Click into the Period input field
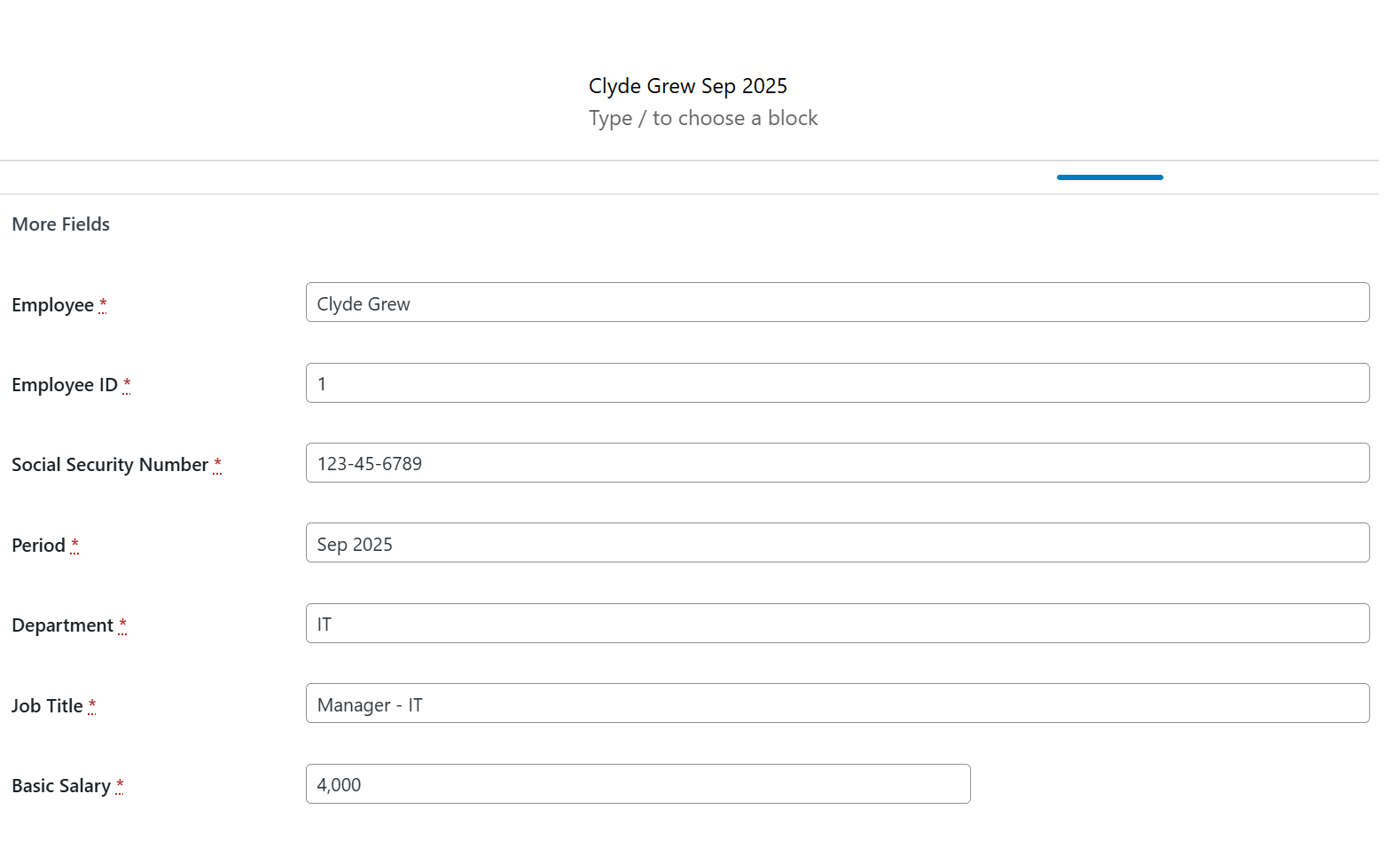Screen dimensions: 1400x841 tap(837, 543)
